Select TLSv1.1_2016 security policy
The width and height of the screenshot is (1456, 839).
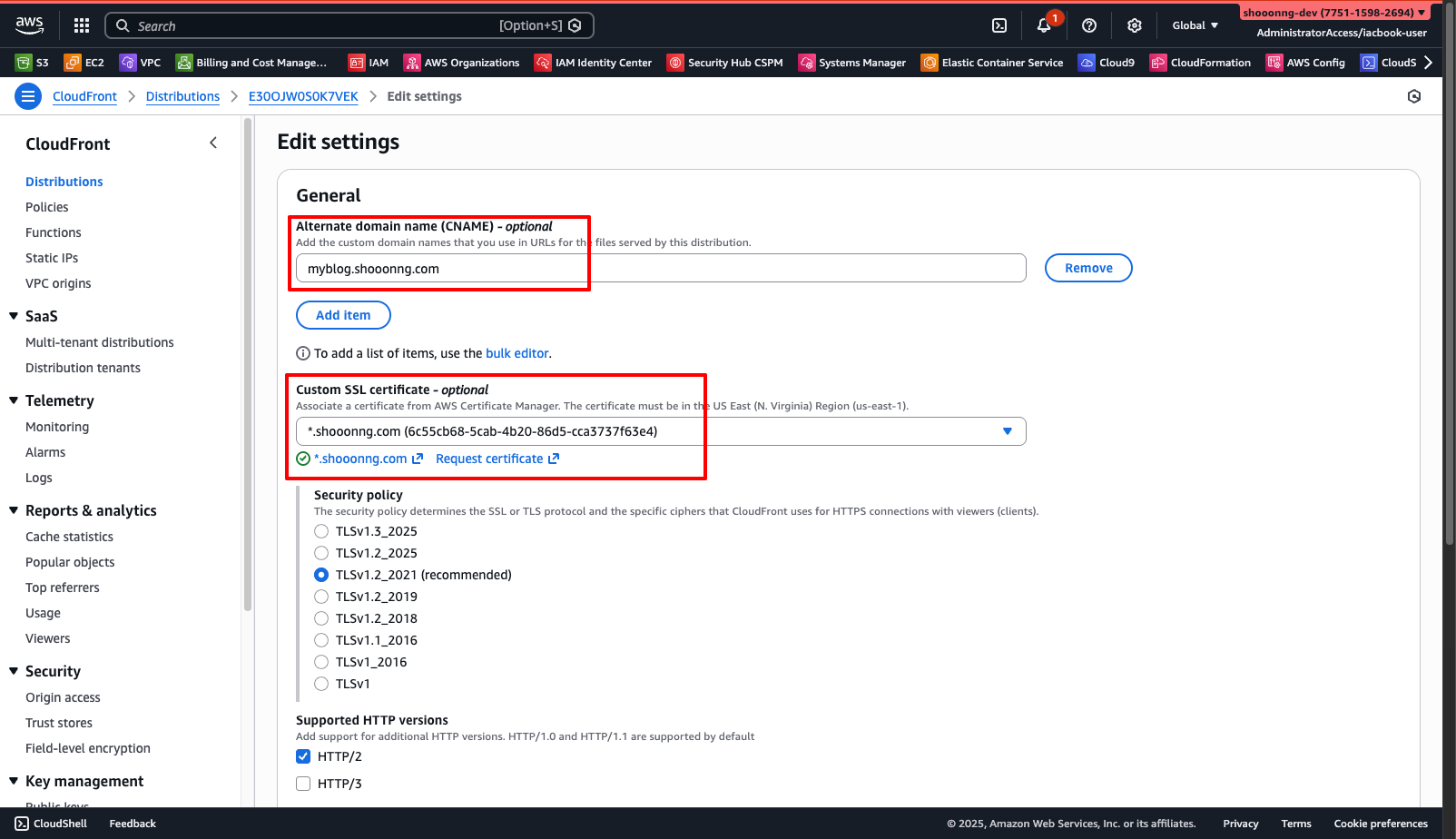pos(321,640)
